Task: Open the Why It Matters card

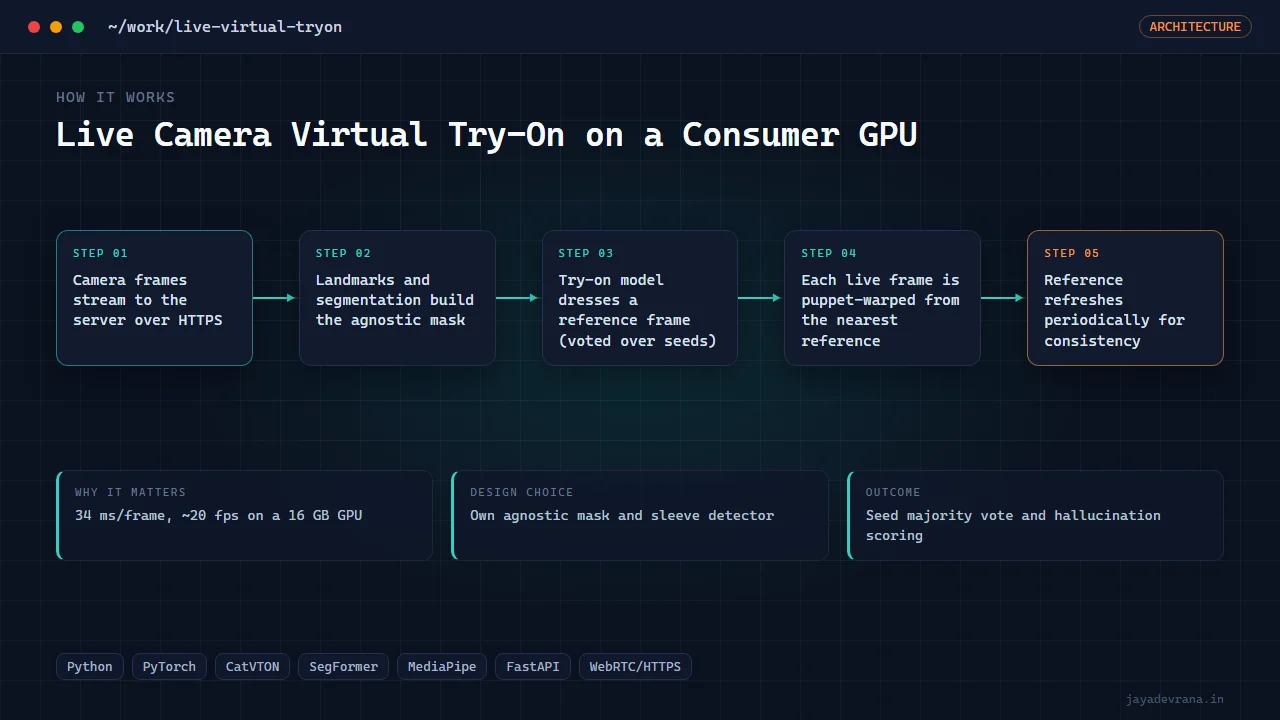Action: click(x=245, y=515)
